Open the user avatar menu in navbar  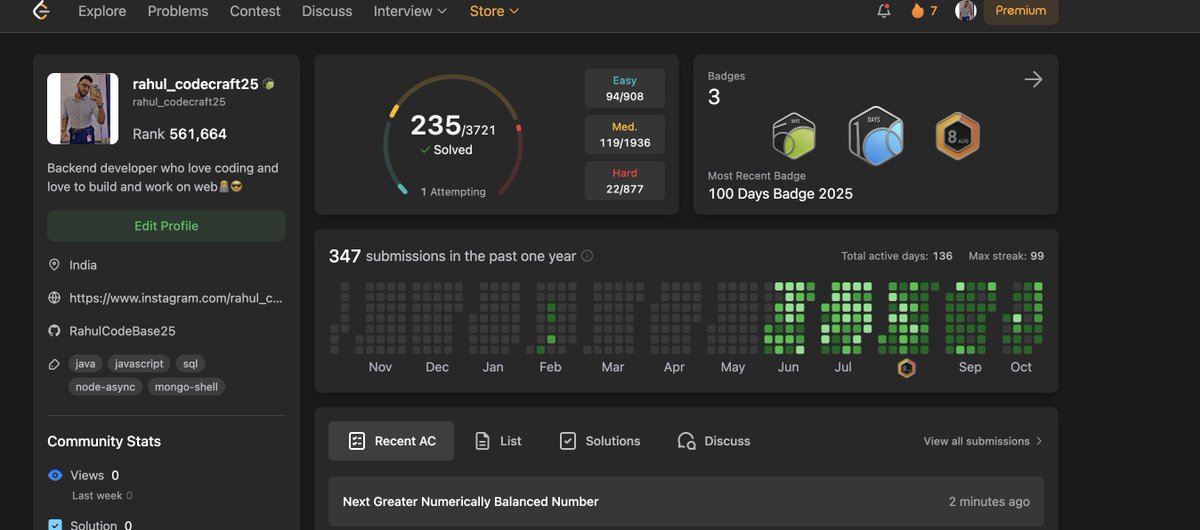[966, 11]
